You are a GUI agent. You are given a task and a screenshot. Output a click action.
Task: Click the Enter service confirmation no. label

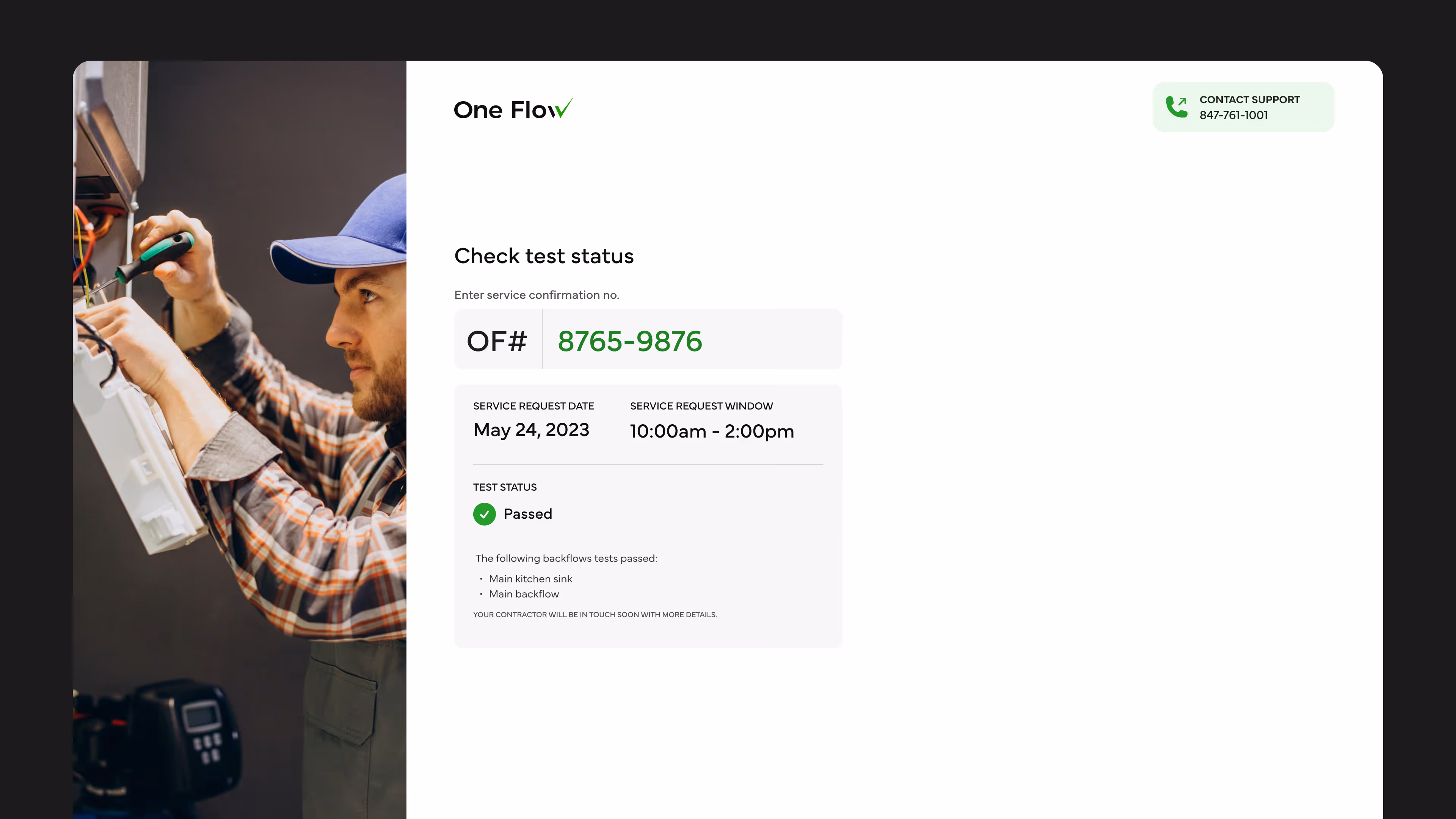pyautogui.click(x=537, y=295)
